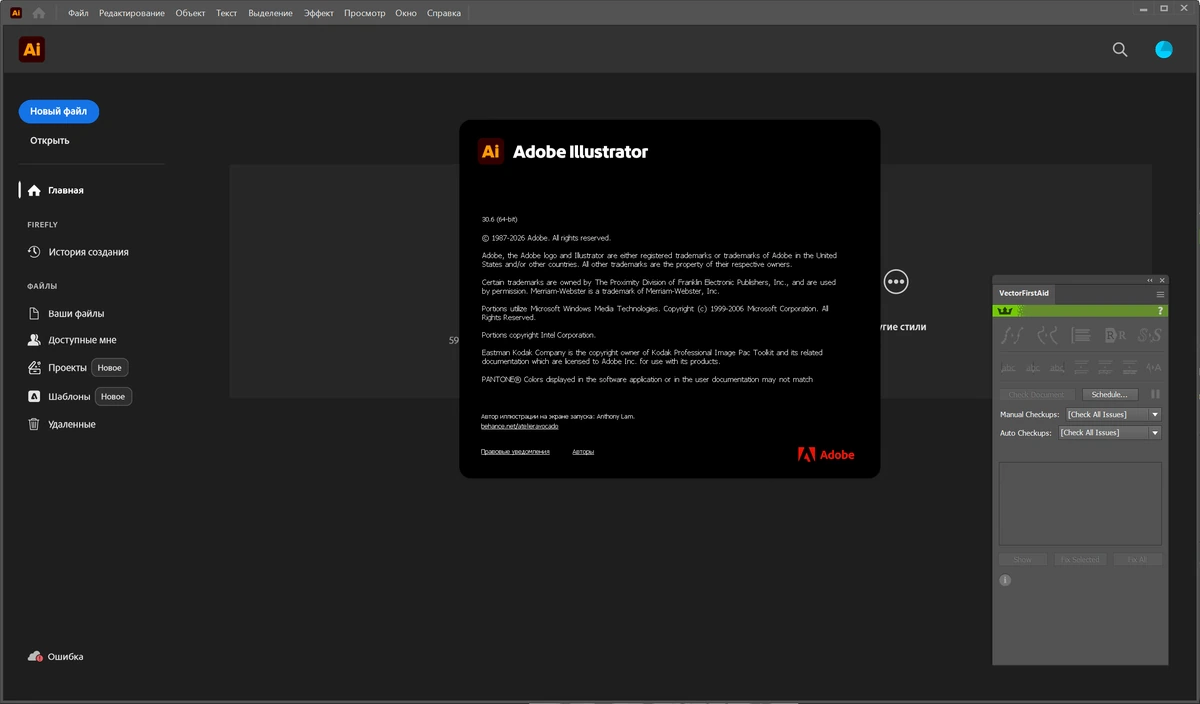Click the R R text icon in VectorFirstAid
The width and height of the screenshot is (1200, 704).
(1115, 336)
